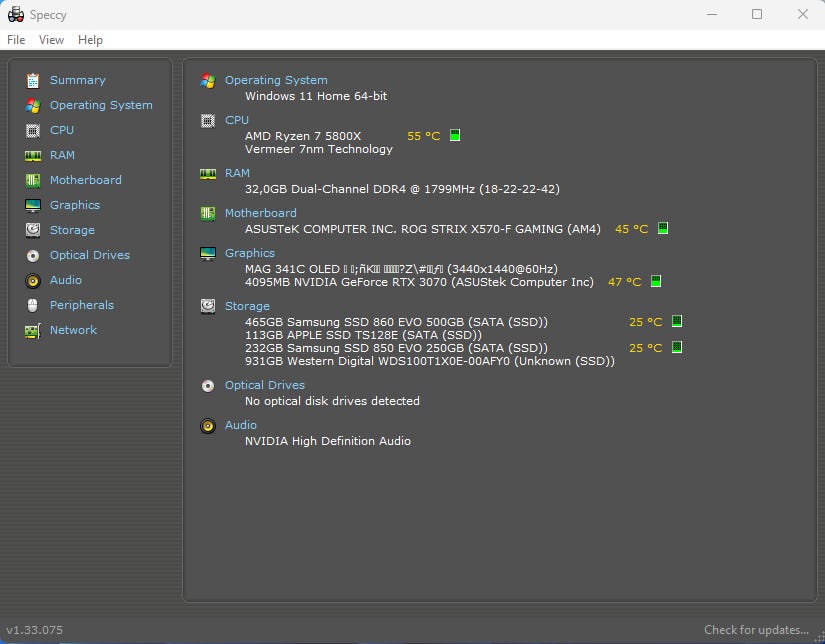The width and height of the screenshot is (825, 644).
Task: Click the board icon beside Motherboard heading in main panel
Action: point(208,214)
